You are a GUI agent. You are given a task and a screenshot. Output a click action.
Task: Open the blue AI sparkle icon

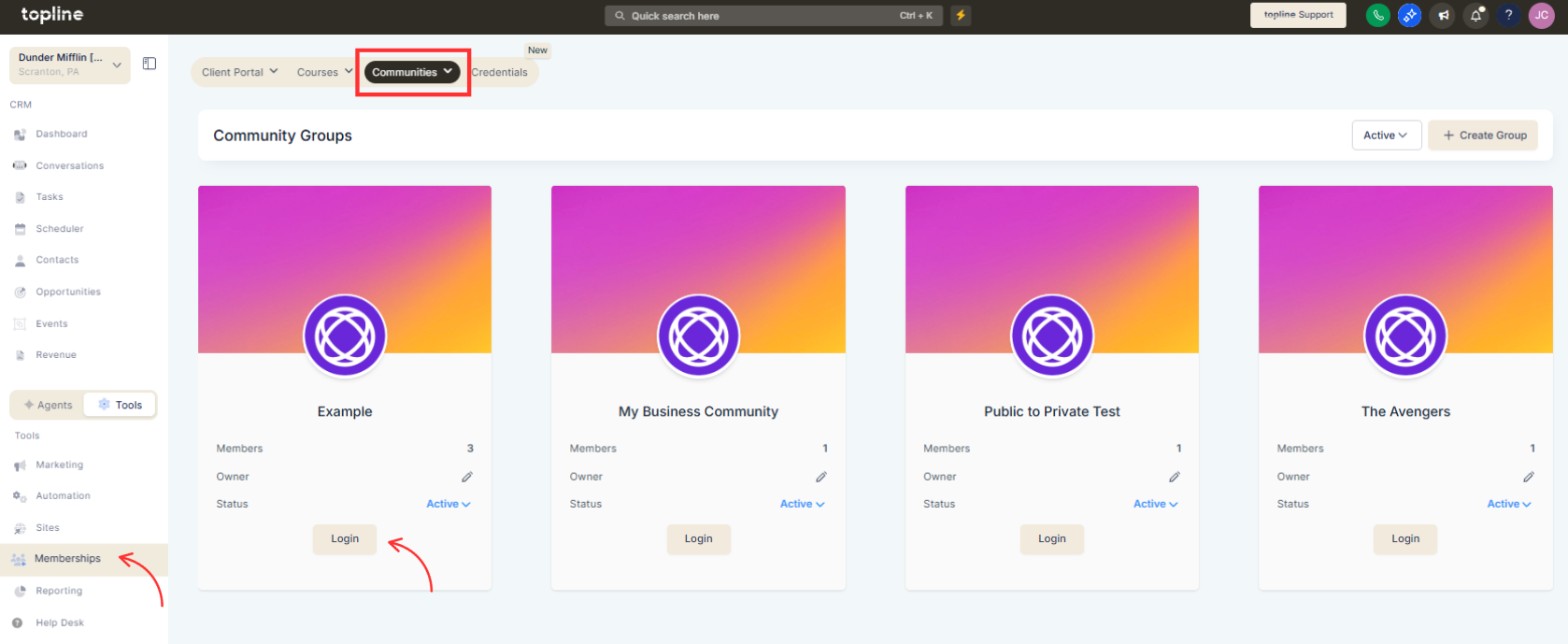[x=1409, y=15]
